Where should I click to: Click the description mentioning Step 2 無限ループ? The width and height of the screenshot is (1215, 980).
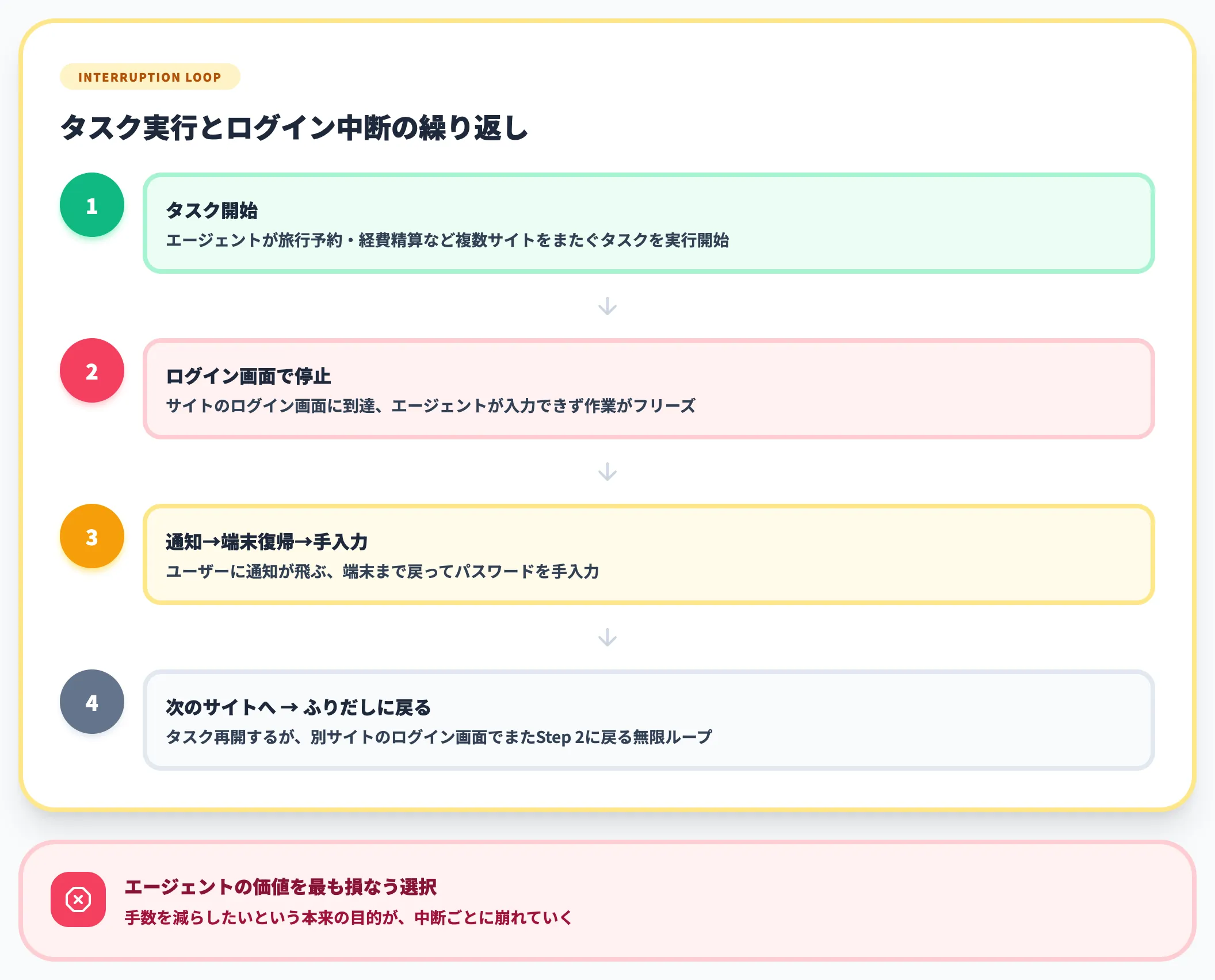coord(439,737)
